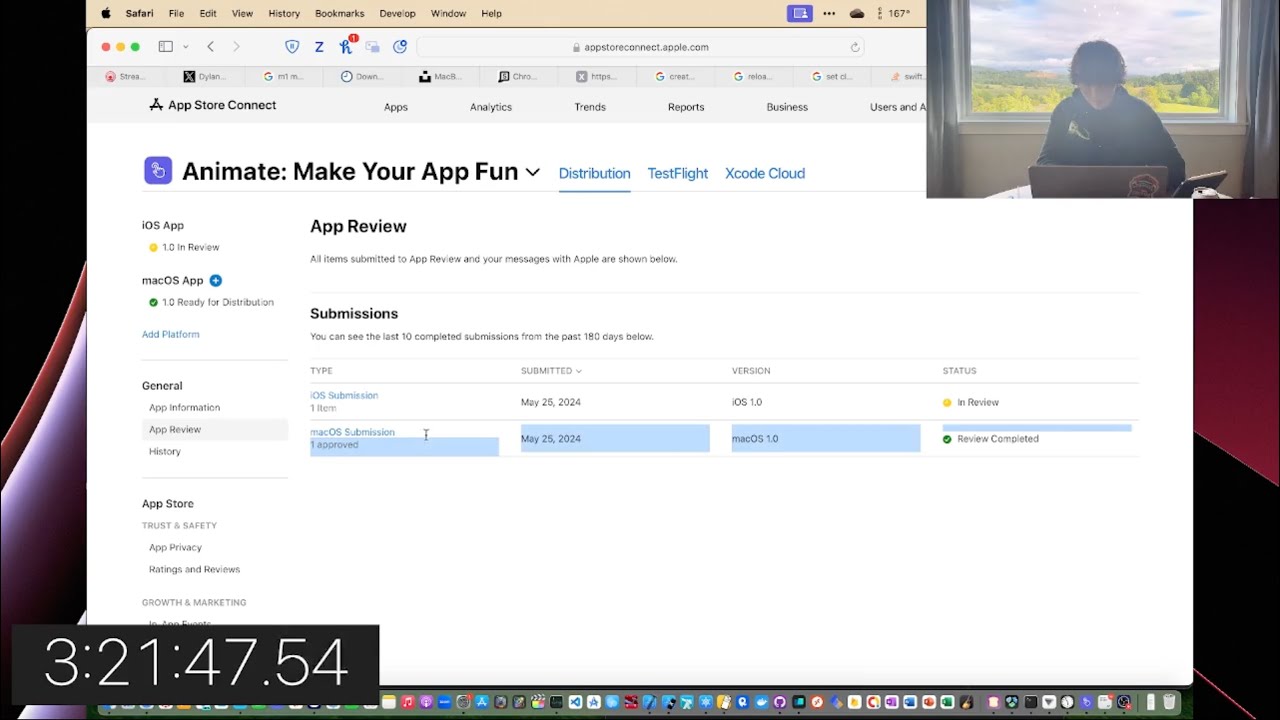The image size is (1280, 720).
Task: Open the Analytics navigation item
Action: 490,107
